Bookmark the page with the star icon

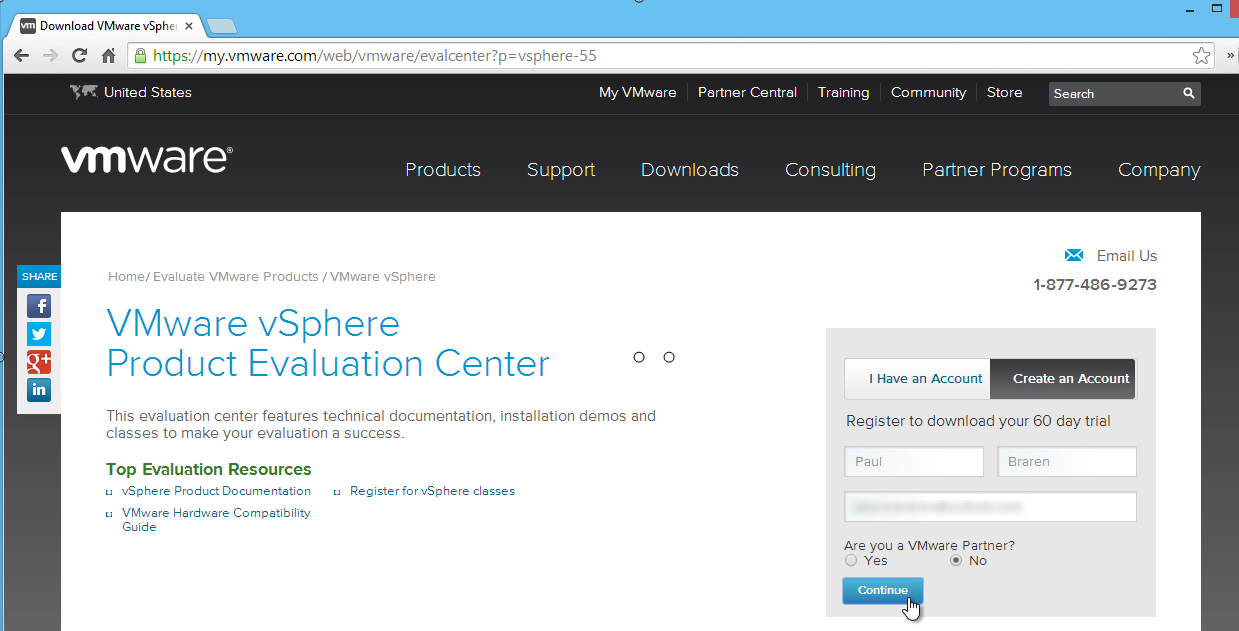tap(1200, 56)
